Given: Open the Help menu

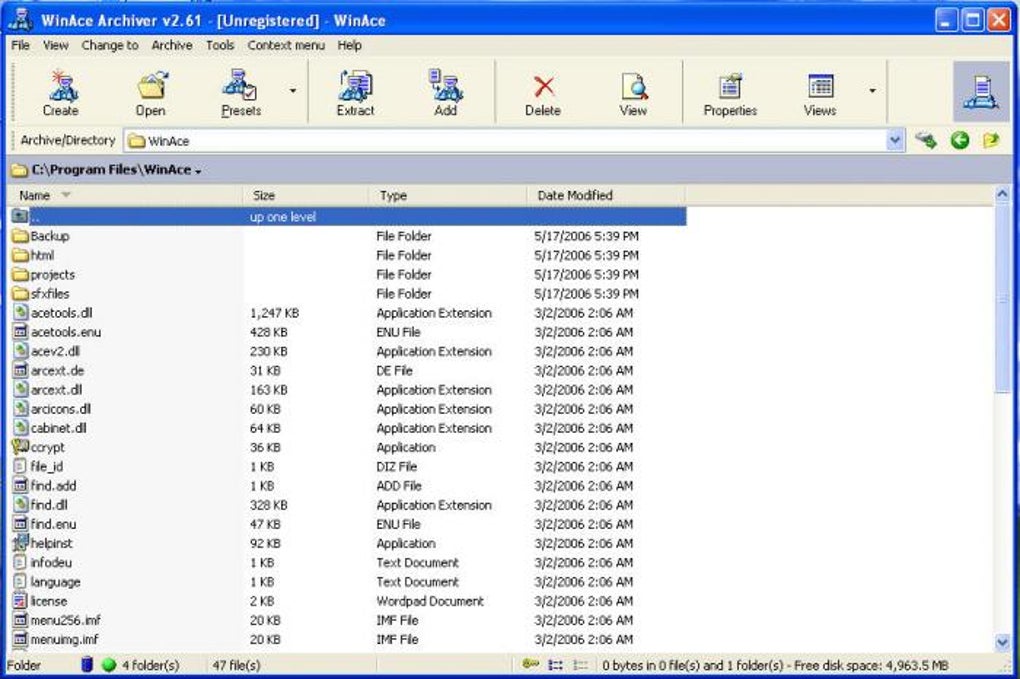Looking at the screenshot, I should click(x=349, y=45).
